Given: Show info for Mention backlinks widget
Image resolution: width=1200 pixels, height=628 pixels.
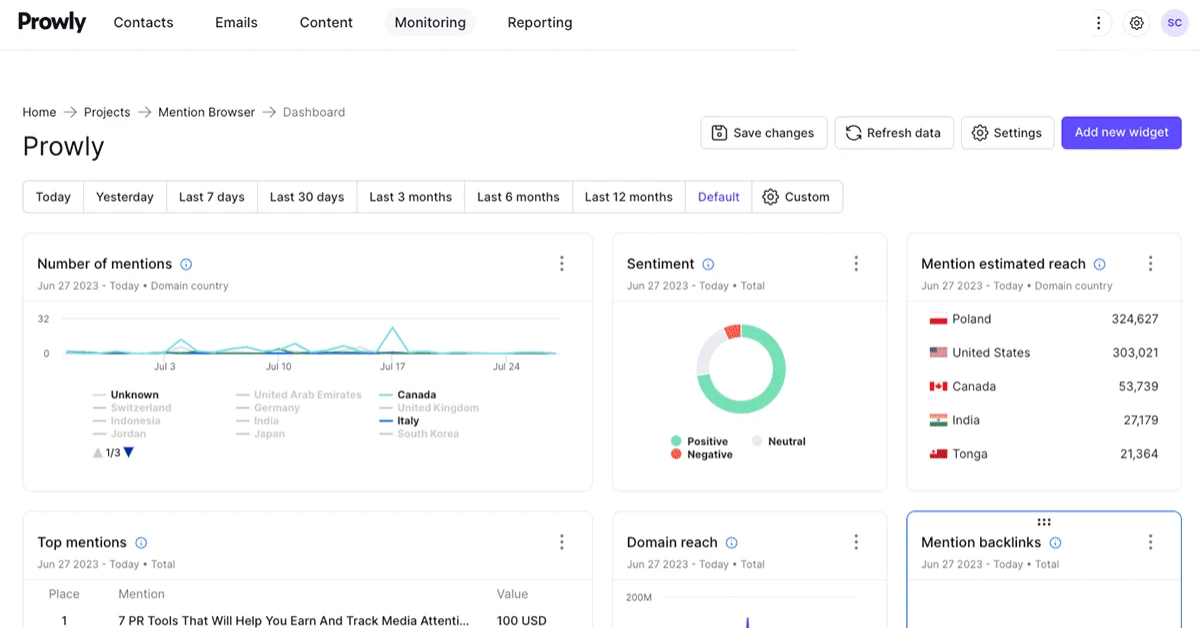Looking at the screenshot, I should click(x=1056, y=543).
